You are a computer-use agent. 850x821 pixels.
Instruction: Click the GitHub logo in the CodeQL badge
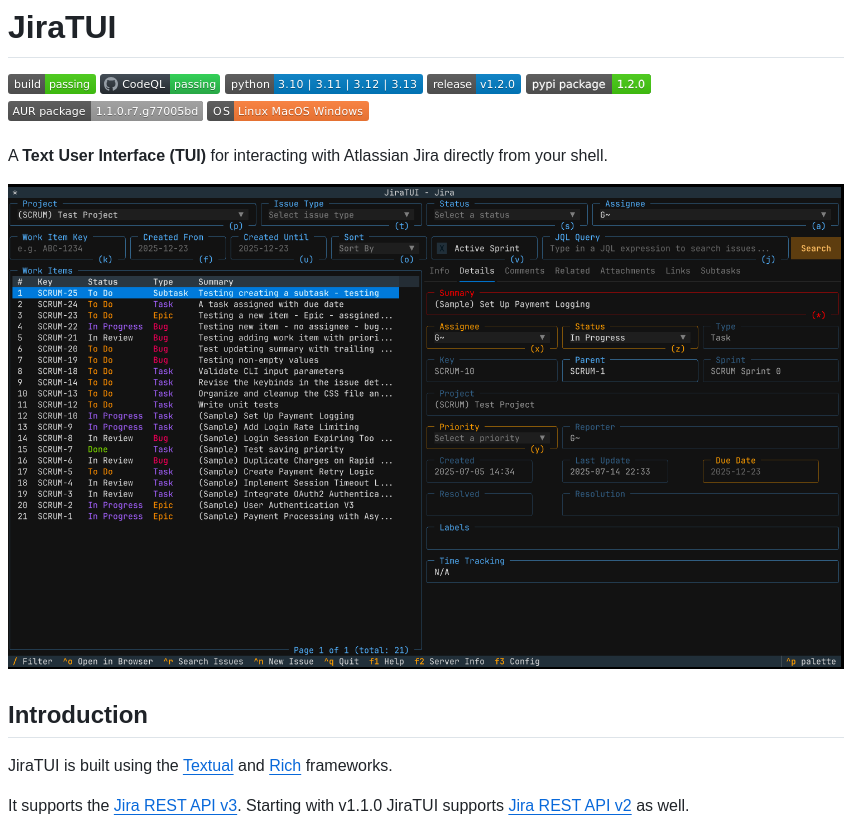click(x=111, y=84)
